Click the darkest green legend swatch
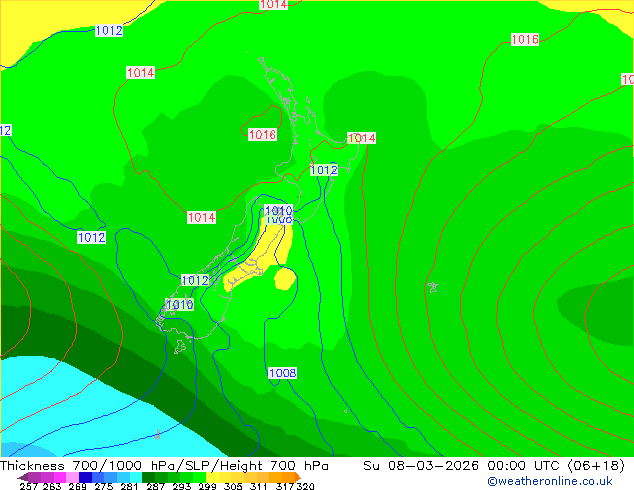This screenshot has height=490, width=634. click(148, 477)
